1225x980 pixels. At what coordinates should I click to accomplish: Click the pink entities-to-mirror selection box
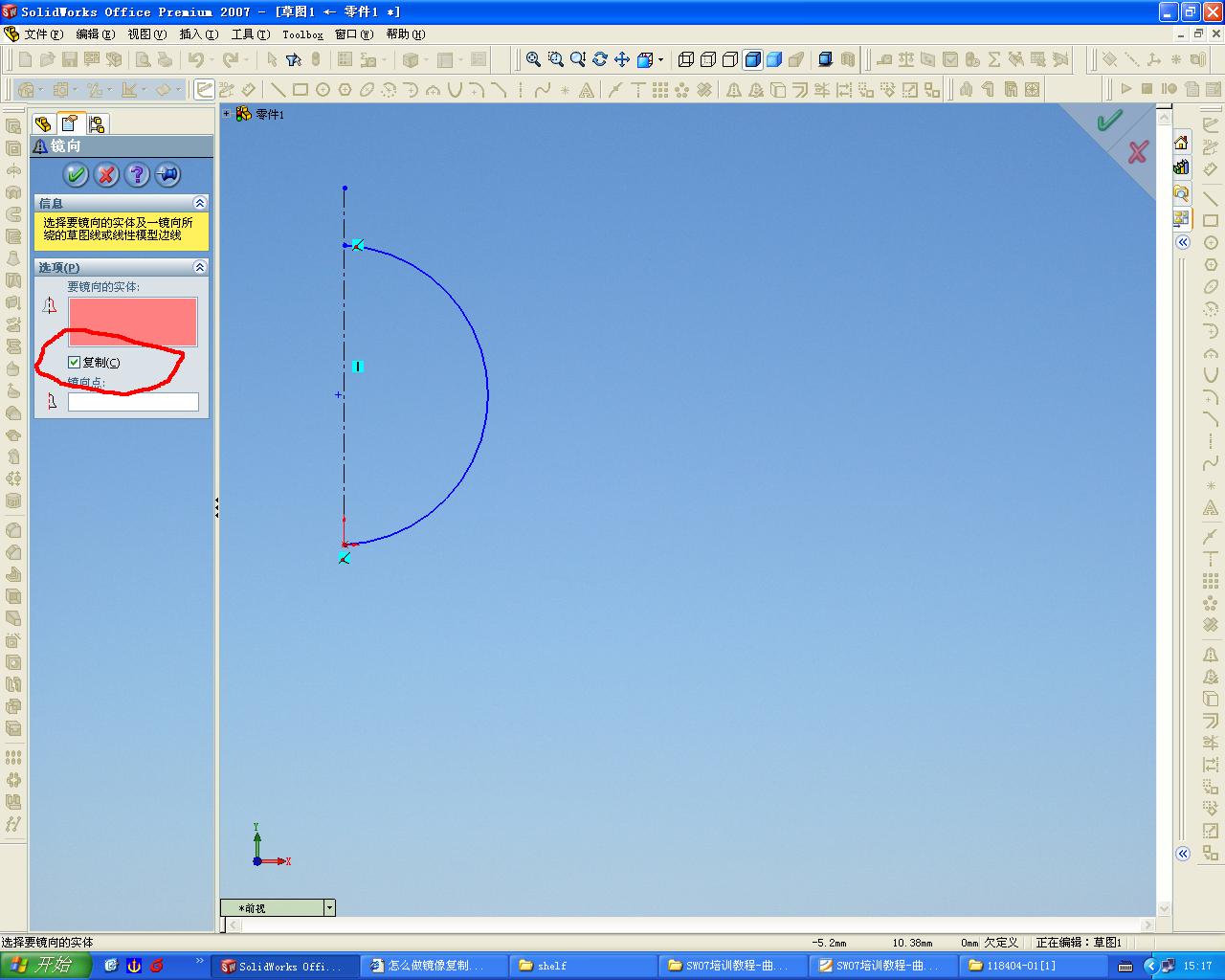(x=133, y=322)
